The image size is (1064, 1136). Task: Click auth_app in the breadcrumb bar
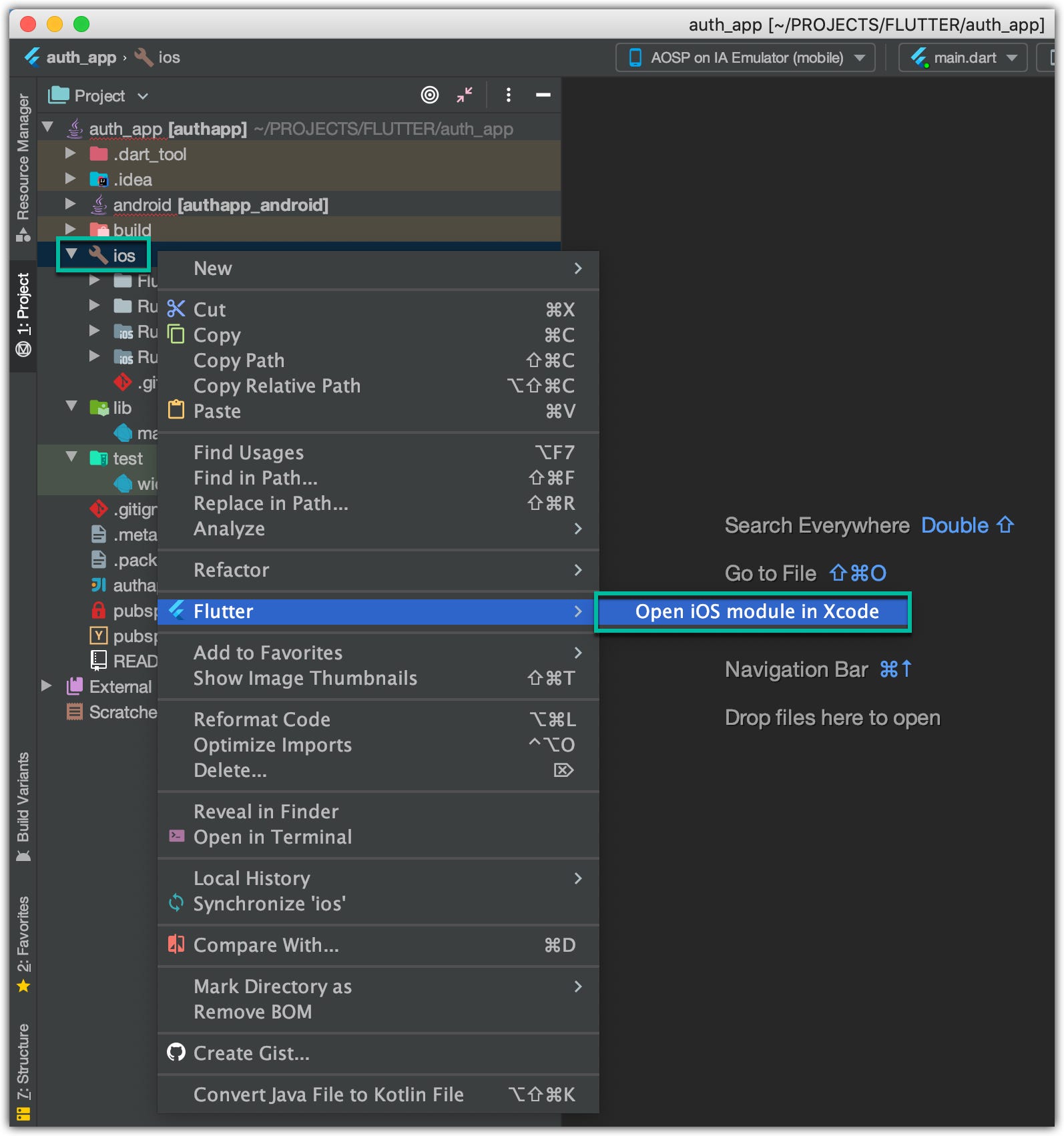coord(81,57)
